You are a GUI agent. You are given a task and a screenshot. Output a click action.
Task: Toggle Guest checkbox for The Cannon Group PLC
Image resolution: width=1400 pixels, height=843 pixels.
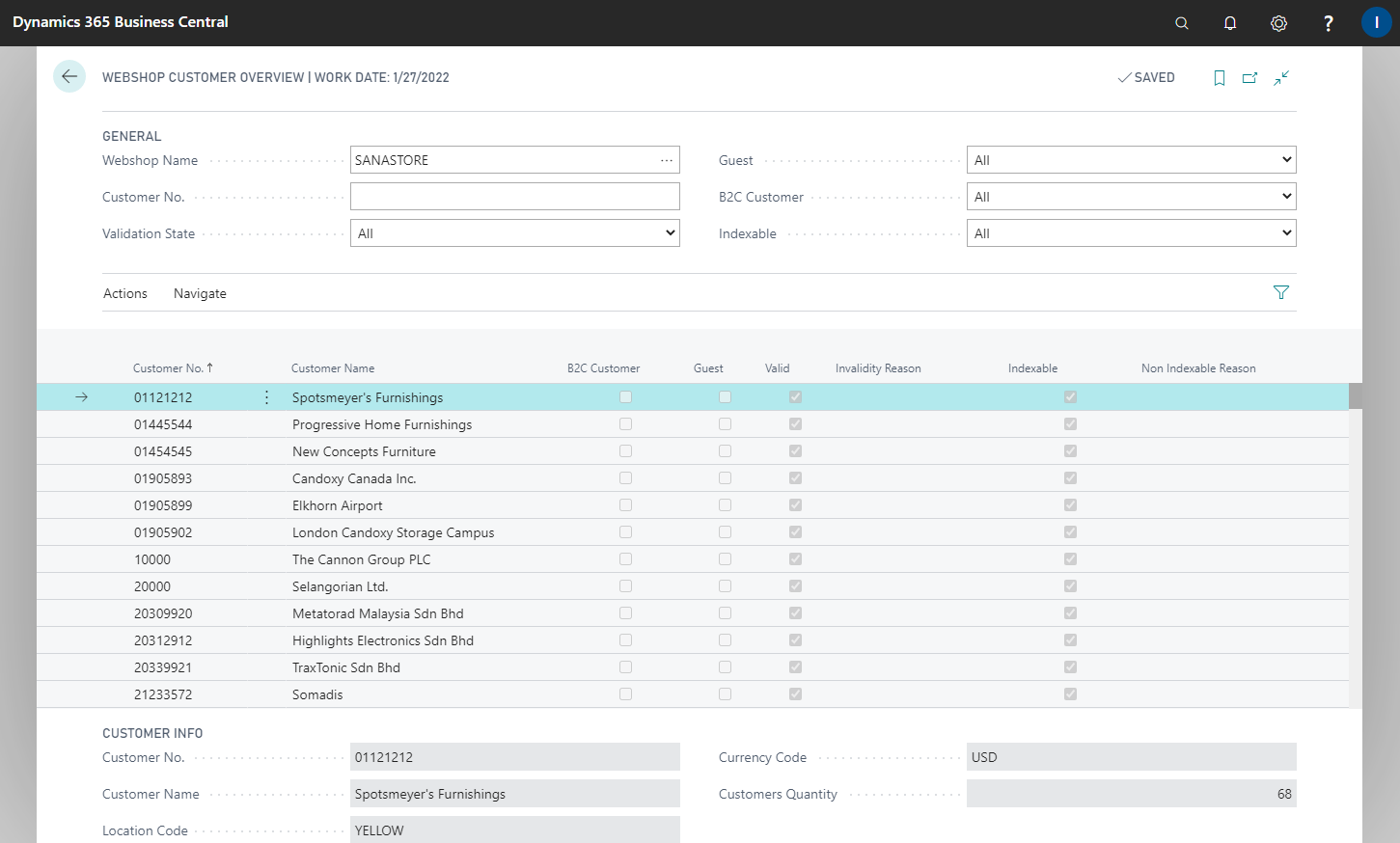point(725,559)
